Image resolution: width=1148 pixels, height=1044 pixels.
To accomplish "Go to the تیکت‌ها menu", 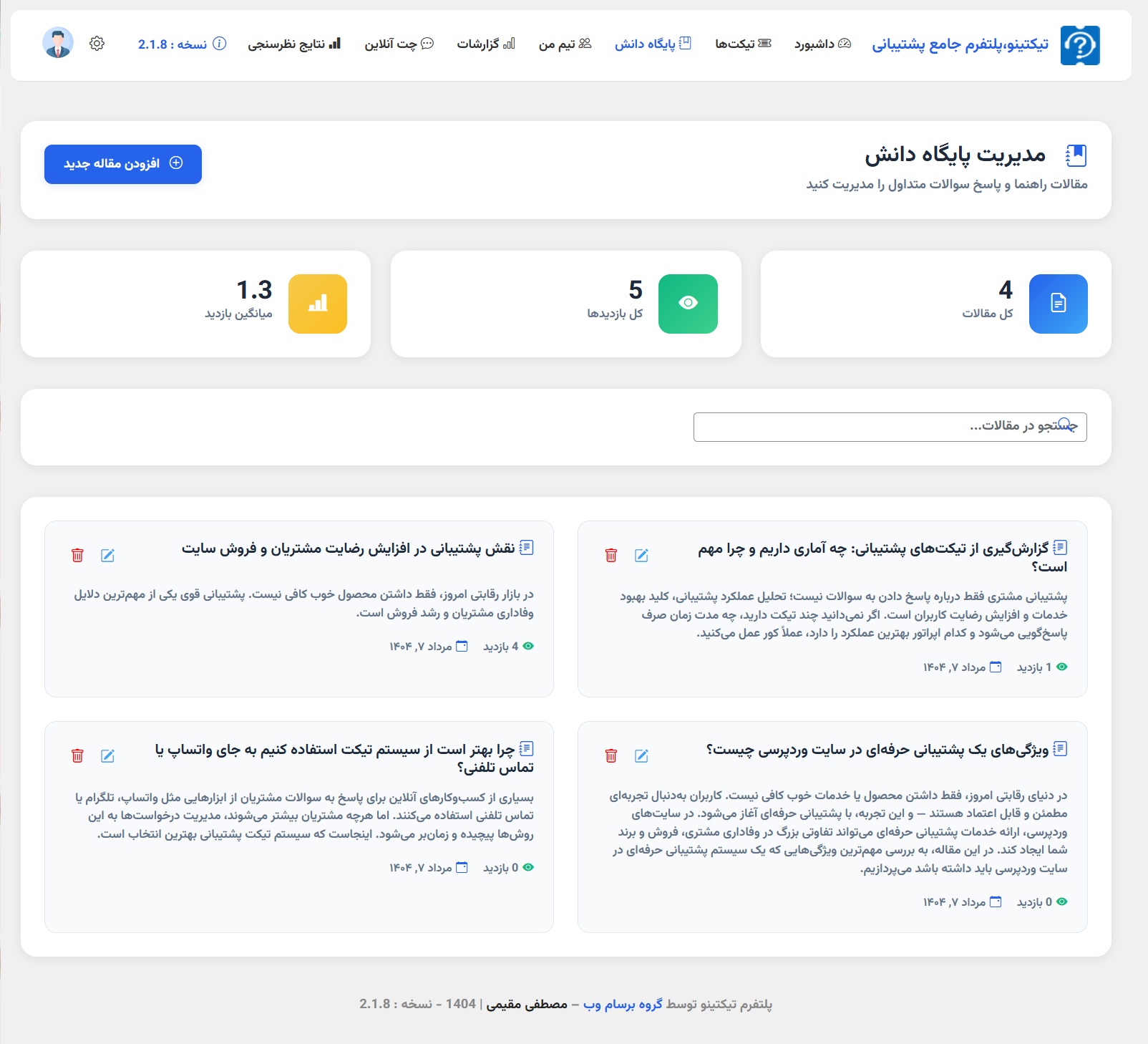I will click(x=743, y=44).
